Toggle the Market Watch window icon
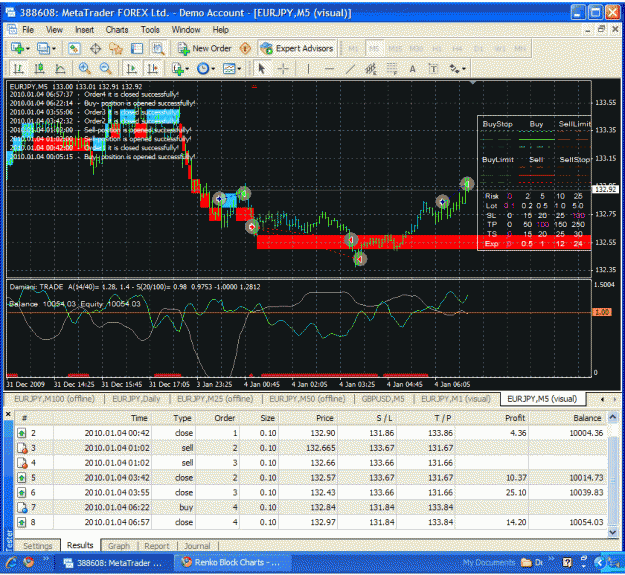The height and width of the screenshot is (575, 625). click(74, 49)
